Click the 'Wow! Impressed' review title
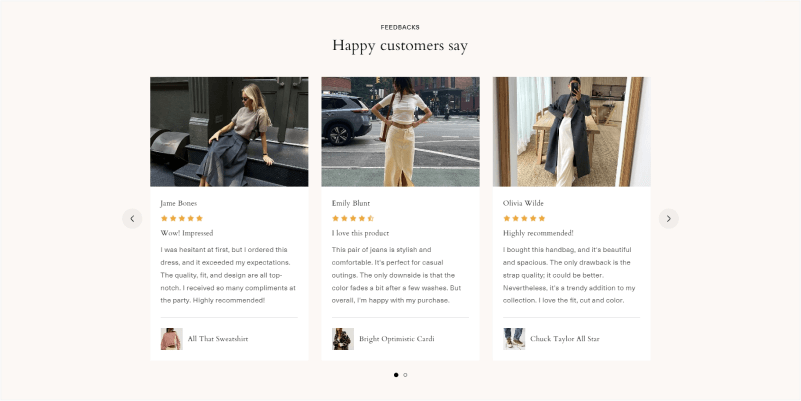Screen dimensions: 801x401 click(187, 233)
